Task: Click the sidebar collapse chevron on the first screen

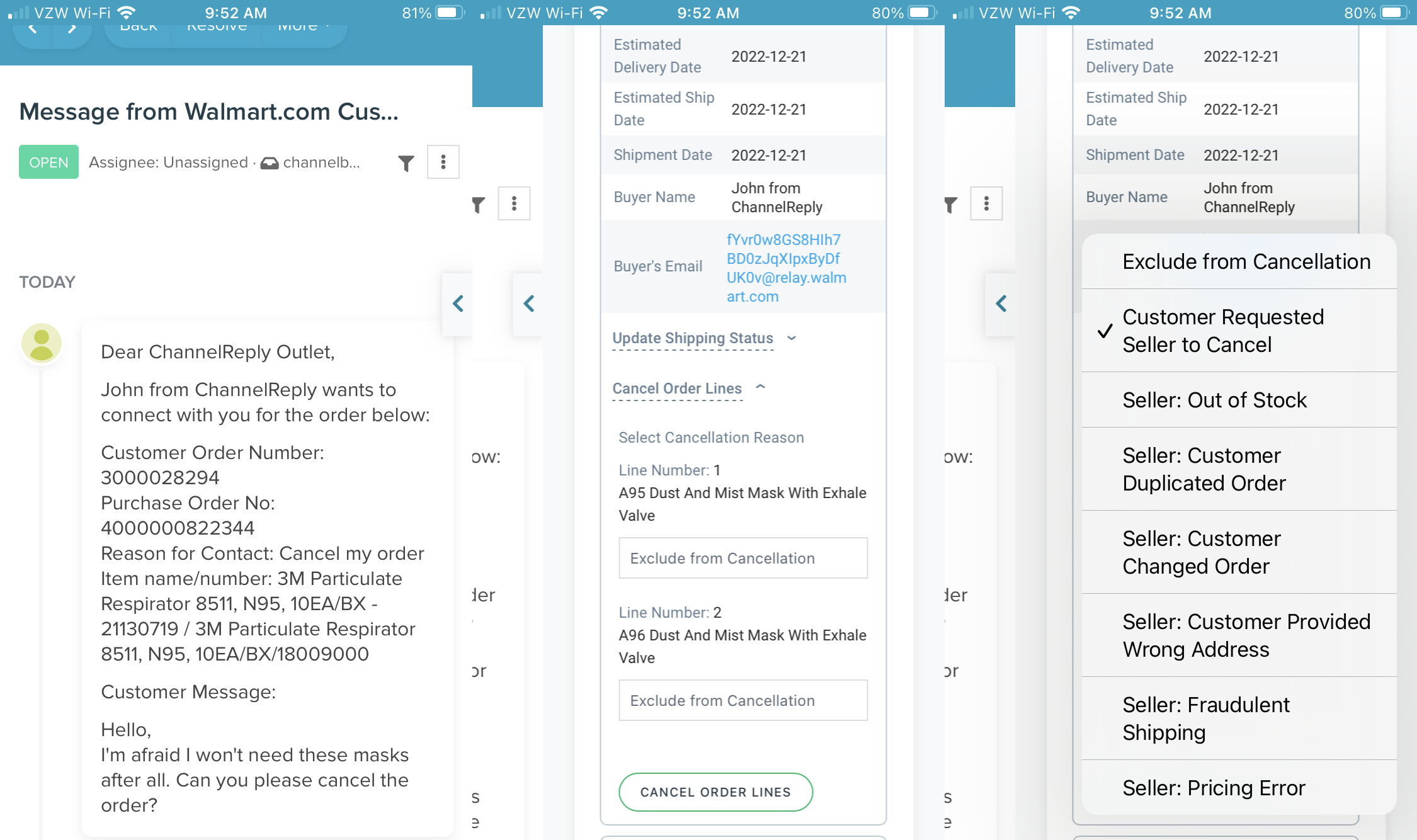Action: coord(458,304)
